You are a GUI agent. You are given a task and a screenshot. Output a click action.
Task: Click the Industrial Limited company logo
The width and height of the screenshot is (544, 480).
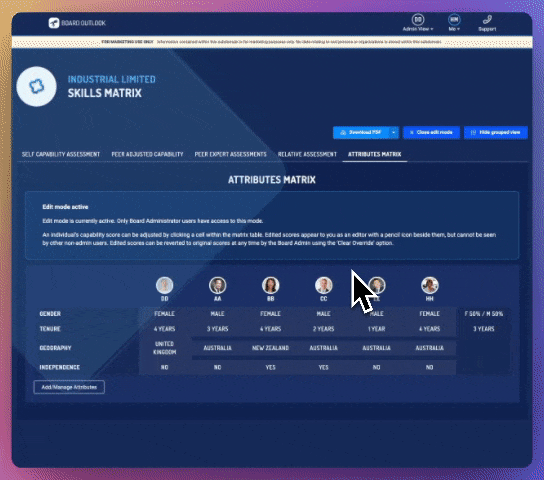click(x=36, y=86)
